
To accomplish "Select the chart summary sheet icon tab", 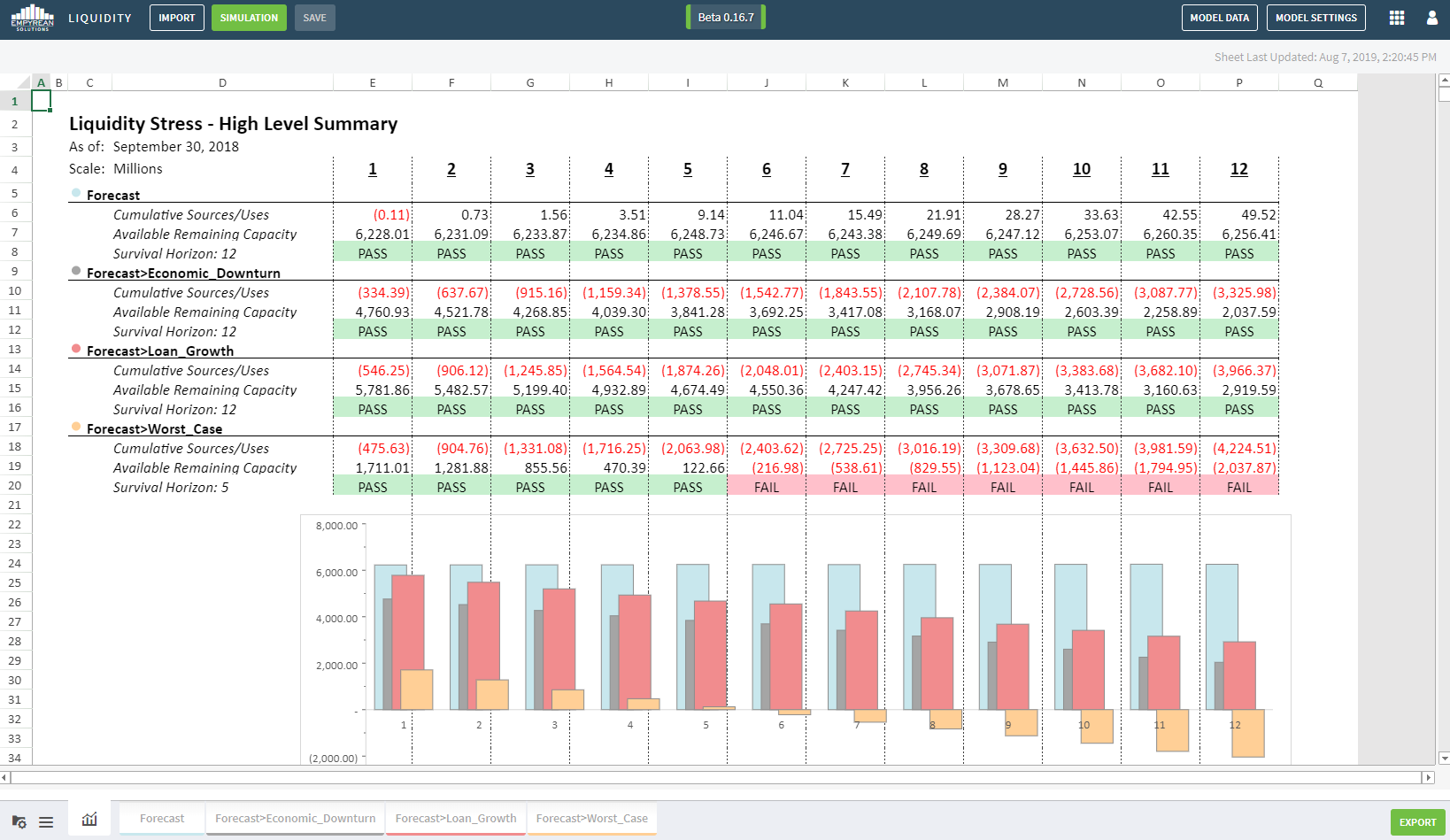I will 89,820.
